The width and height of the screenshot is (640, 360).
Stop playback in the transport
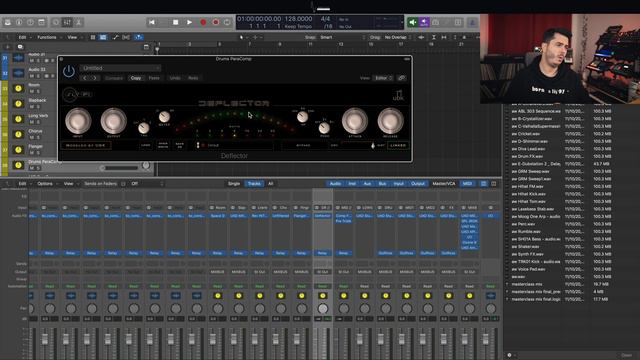pyautogui.click(x=176, y=22)
